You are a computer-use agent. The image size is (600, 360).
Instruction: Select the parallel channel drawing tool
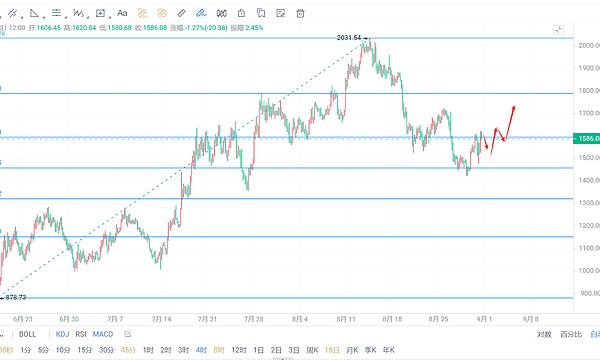pos(12,13)
